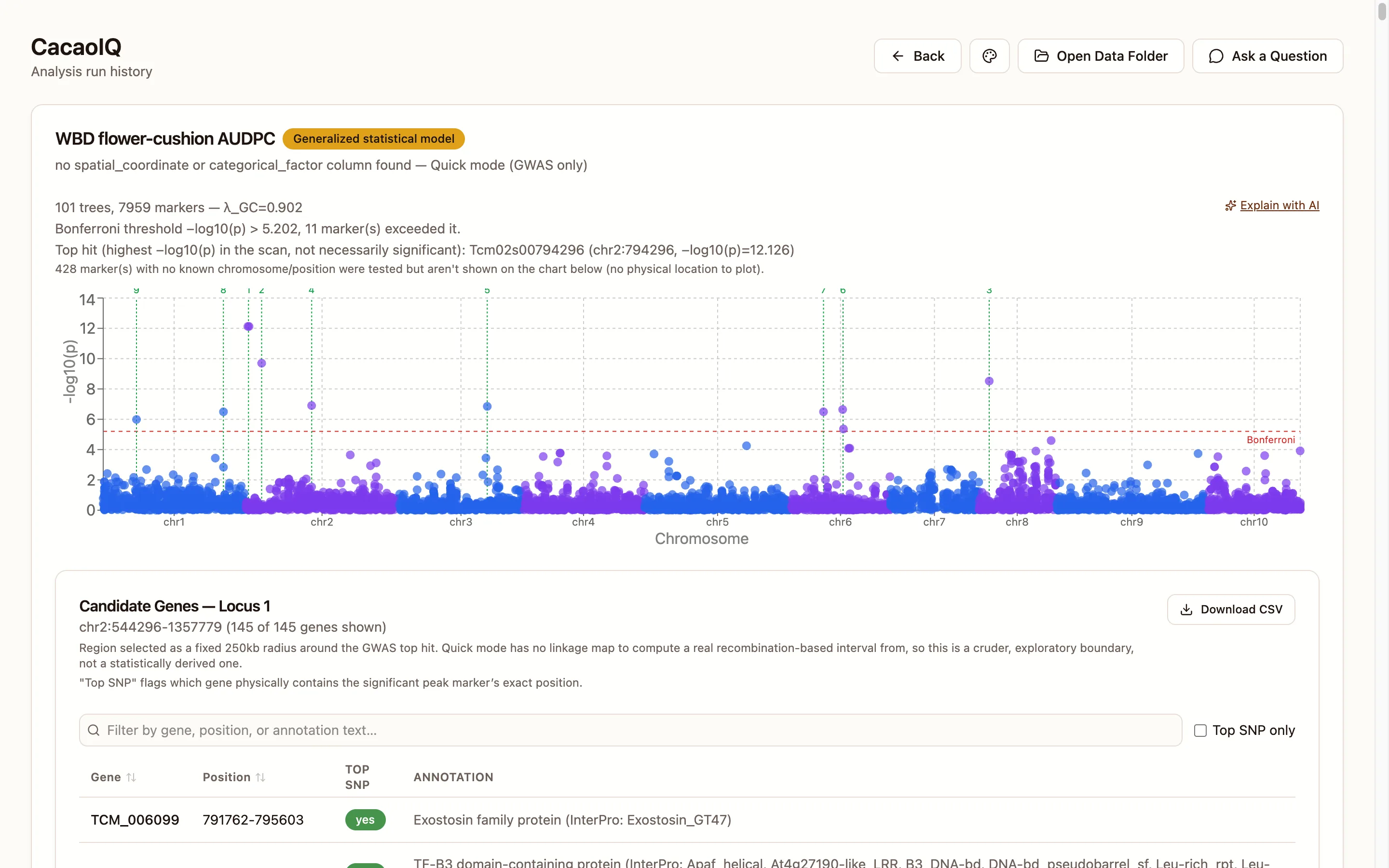Focus the gene filter search field
The image size is (1389, 868).
click(630, 730)
